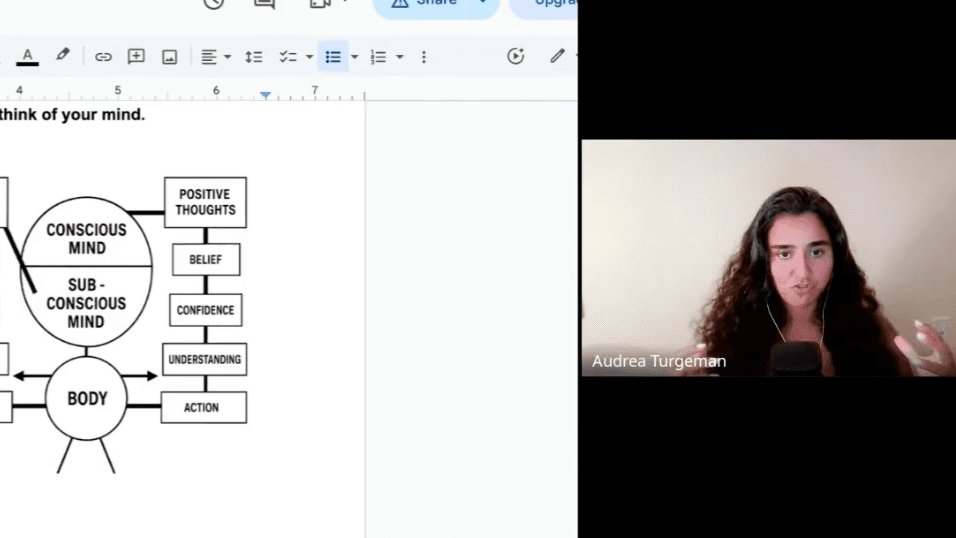
Task: Expand the bulleted list style arrow
Action: point(354,57)
